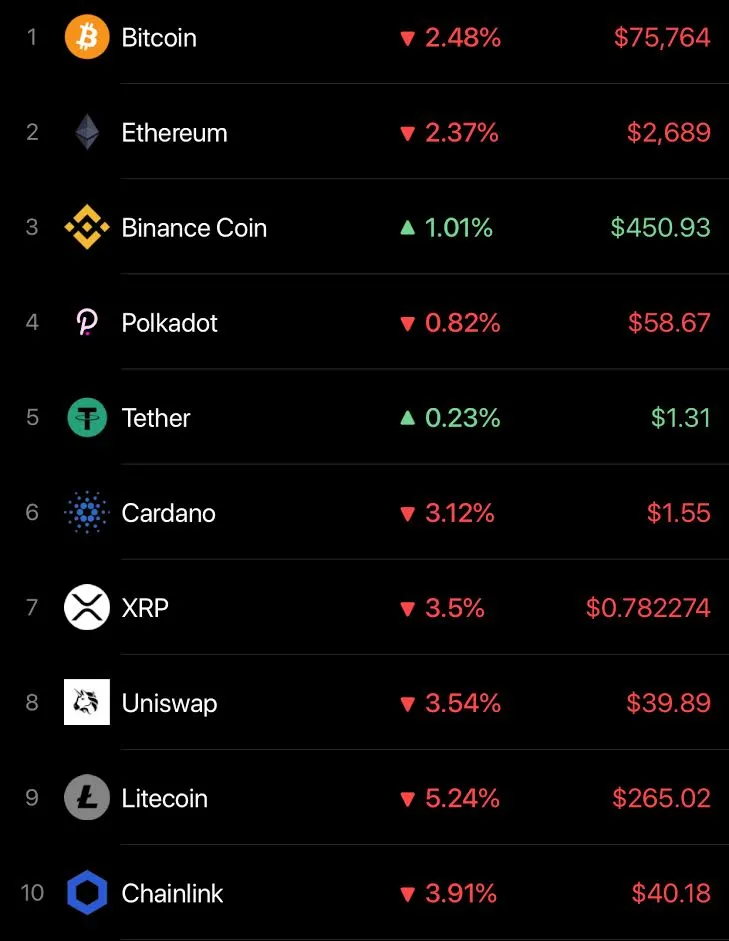This screenshot has height=941, width=729.
Task: Select the Cardano 3.12% drop indicator
Action: click(448, 513)
